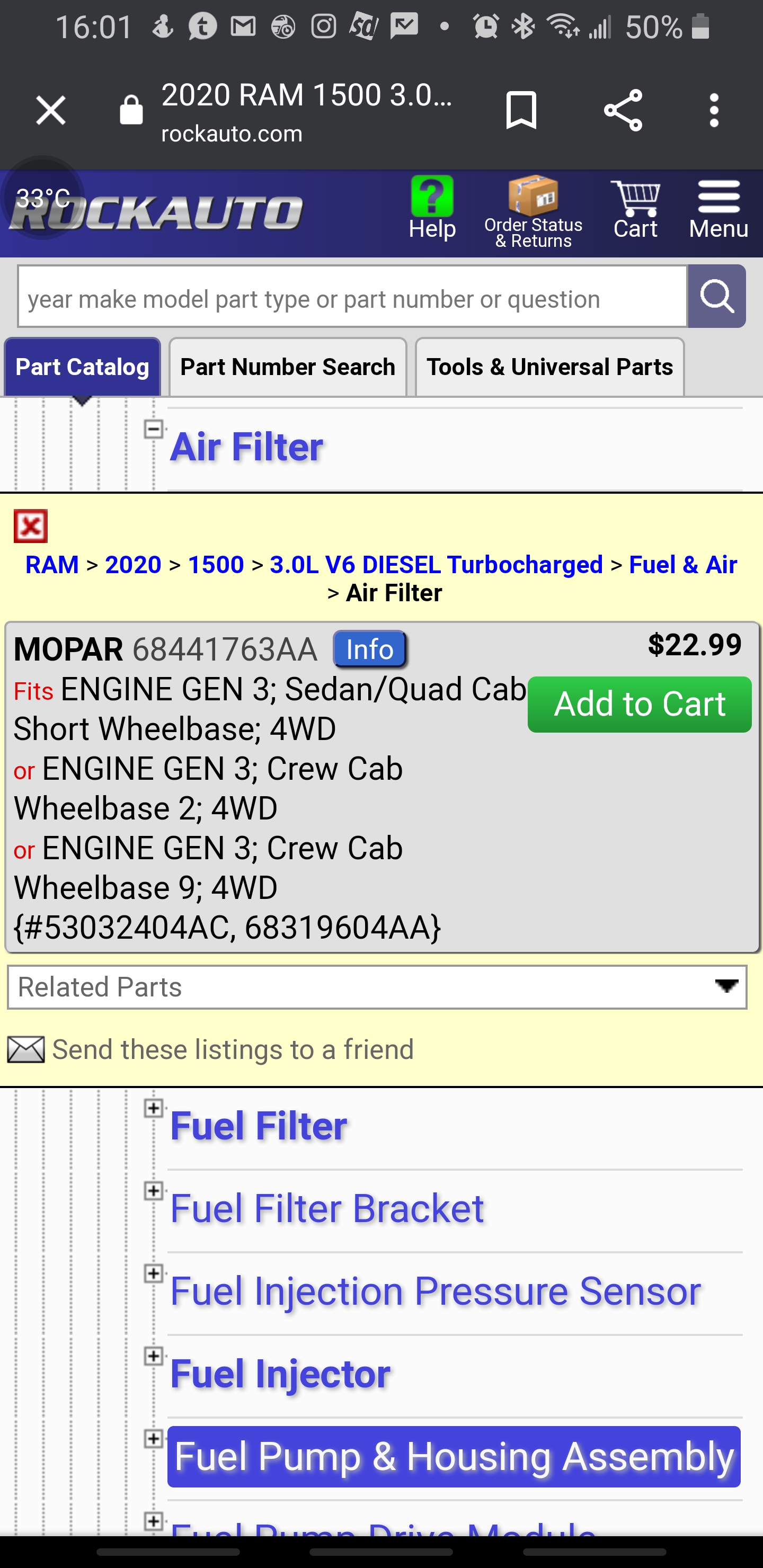The image size is (763, 1568).
Task: Collapse the Air Filter tree node
Action: click(x=154, y=429)
